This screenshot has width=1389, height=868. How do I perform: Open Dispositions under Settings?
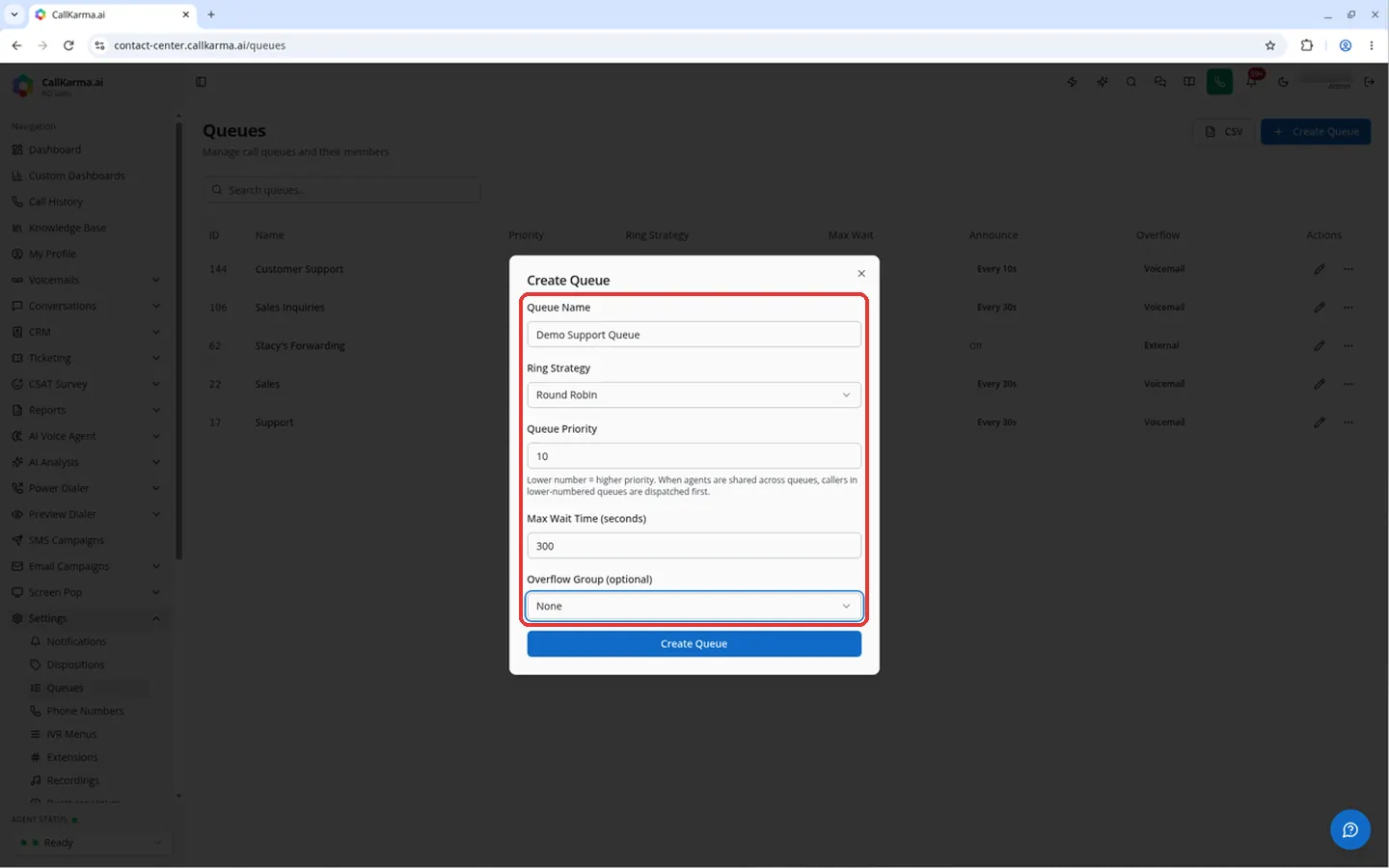[89, 665]
